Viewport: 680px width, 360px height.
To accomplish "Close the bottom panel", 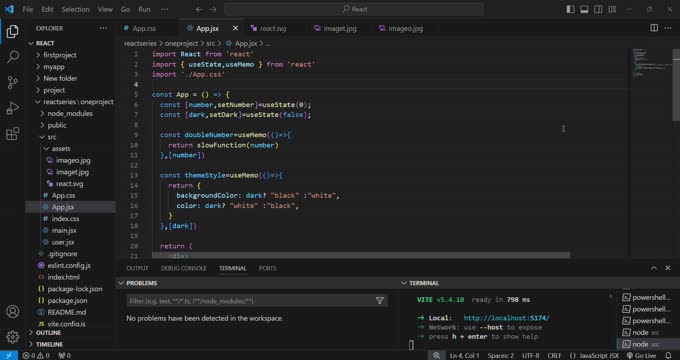I will pos(668,268).
